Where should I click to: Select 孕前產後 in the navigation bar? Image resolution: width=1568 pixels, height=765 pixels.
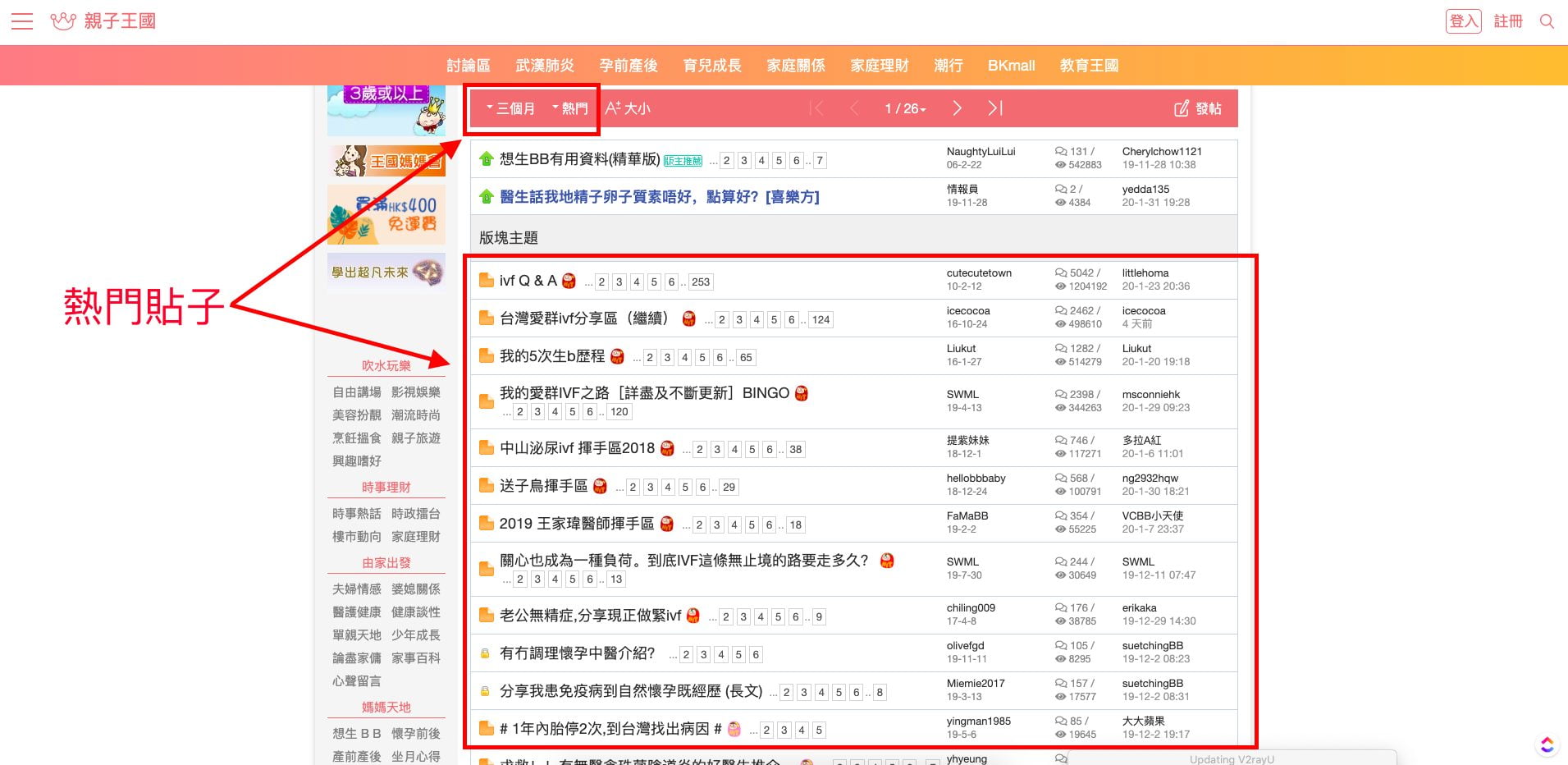[x=628, y=66]
